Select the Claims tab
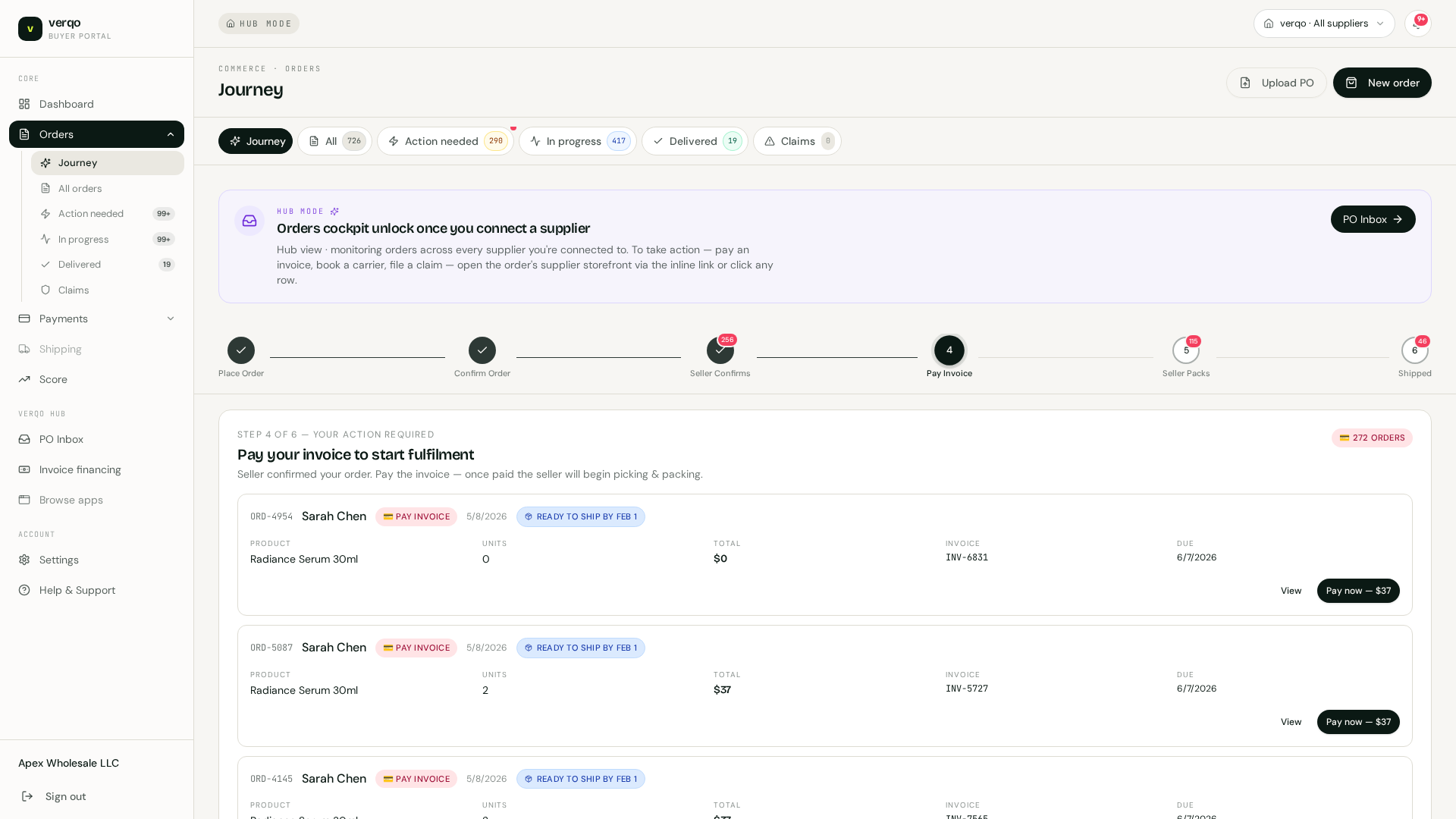This screenshot has height=819, width=1456. [x=797, y=141]
